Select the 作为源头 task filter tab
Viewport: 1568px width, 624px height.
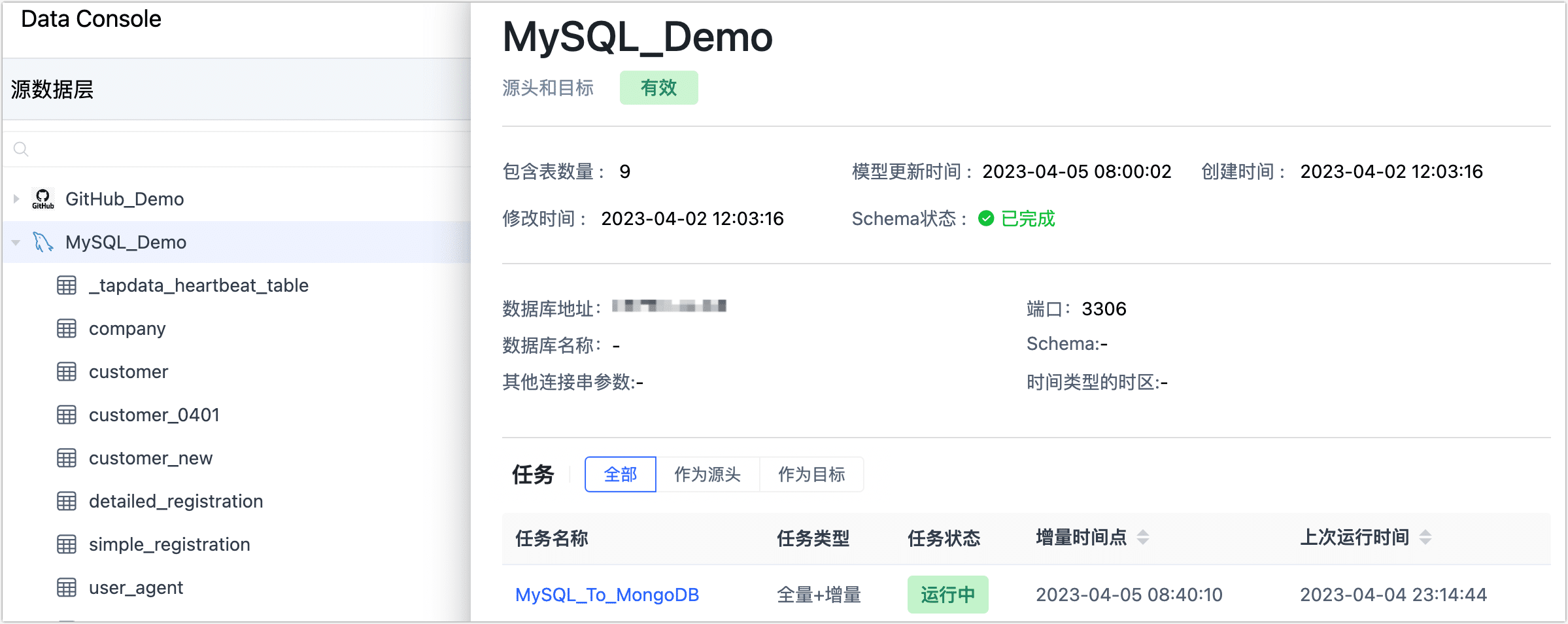[x=707, y=474]
